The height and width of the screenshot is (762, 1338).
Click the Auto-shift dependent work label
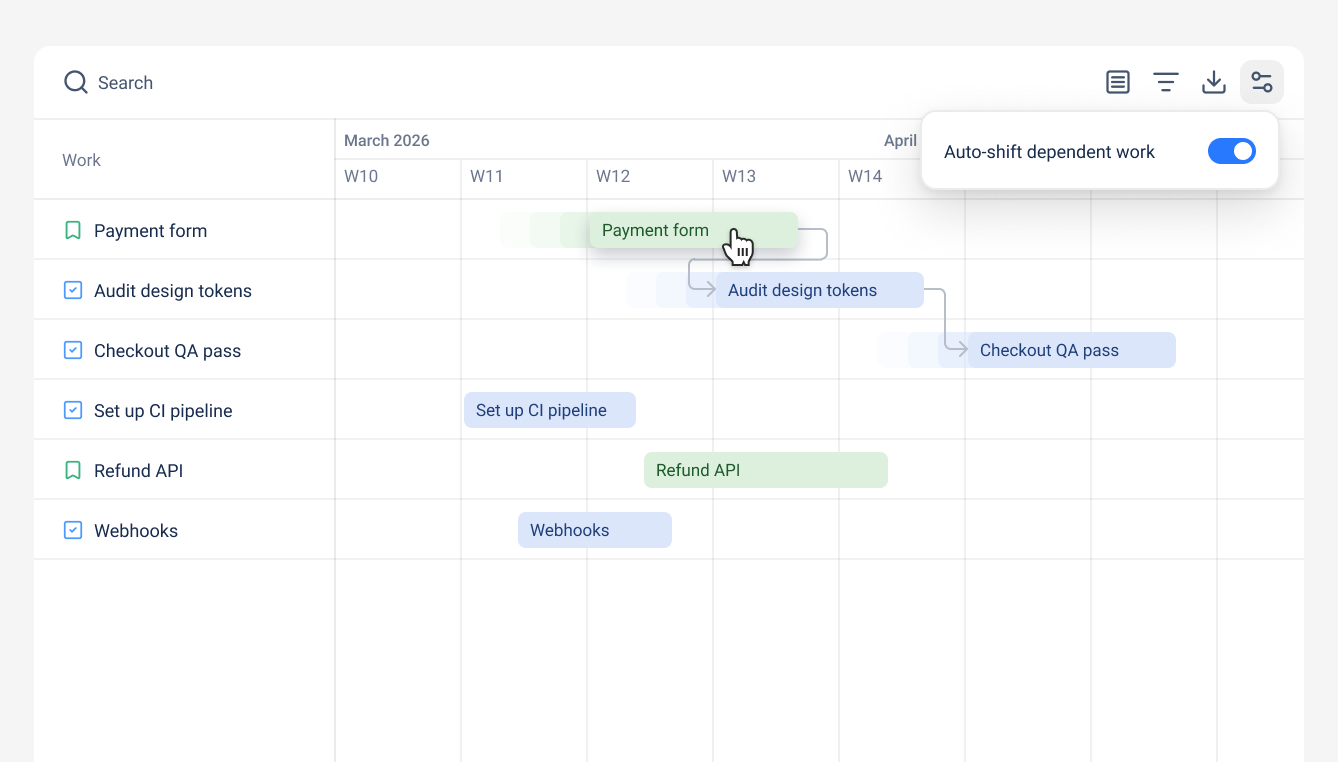[1049, 152]
